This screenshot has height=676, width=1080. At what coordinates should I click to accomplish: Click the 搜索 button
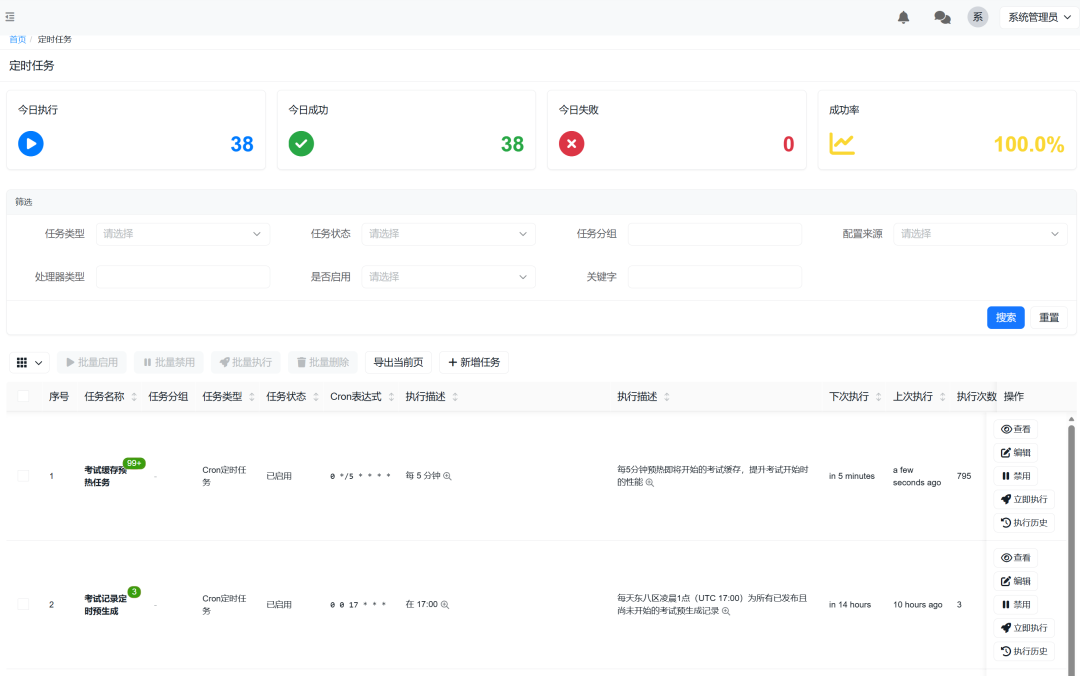click(x=1006, y=318)
